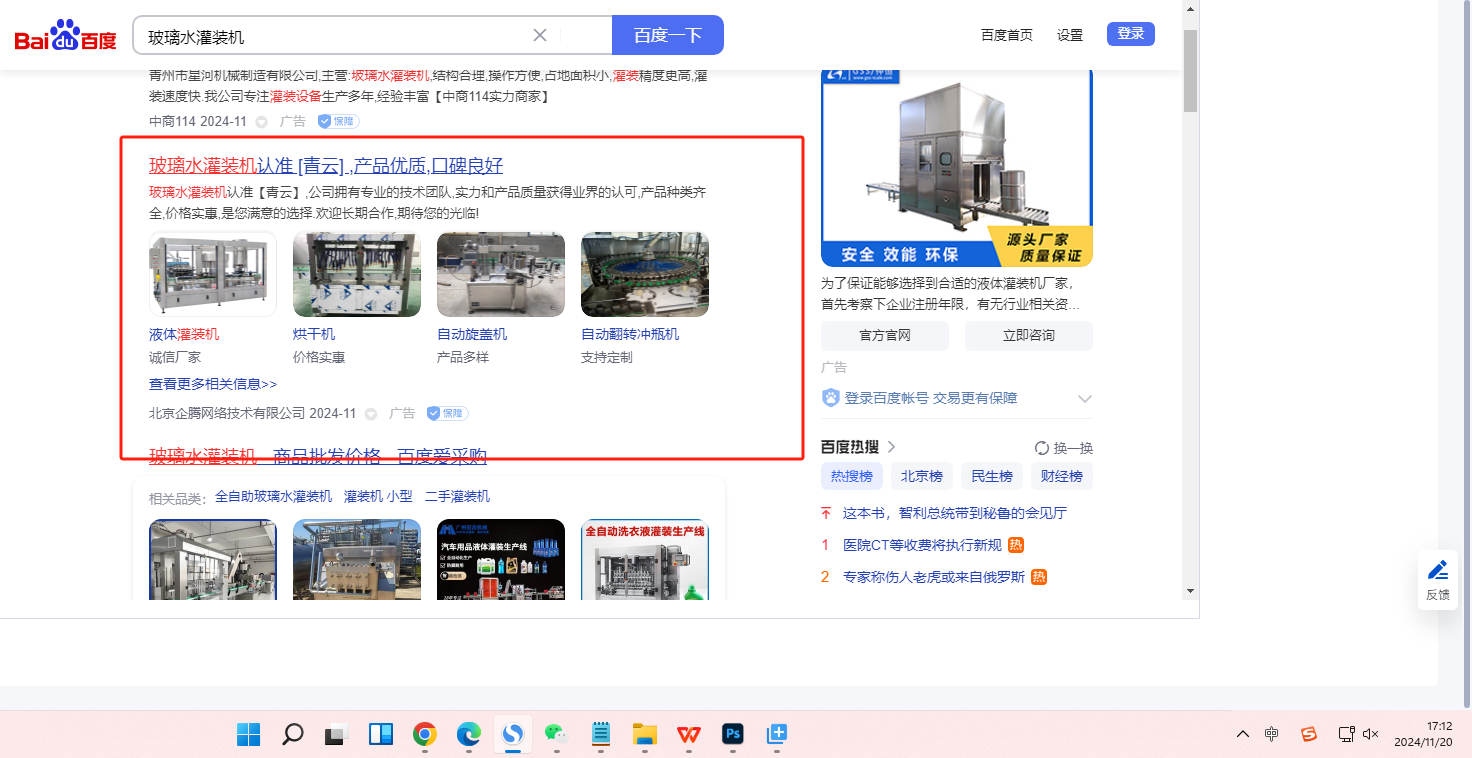Click the 换一换 refresh icon
This screenshot has width=1472, height=758.
[x=1041, y=448]
